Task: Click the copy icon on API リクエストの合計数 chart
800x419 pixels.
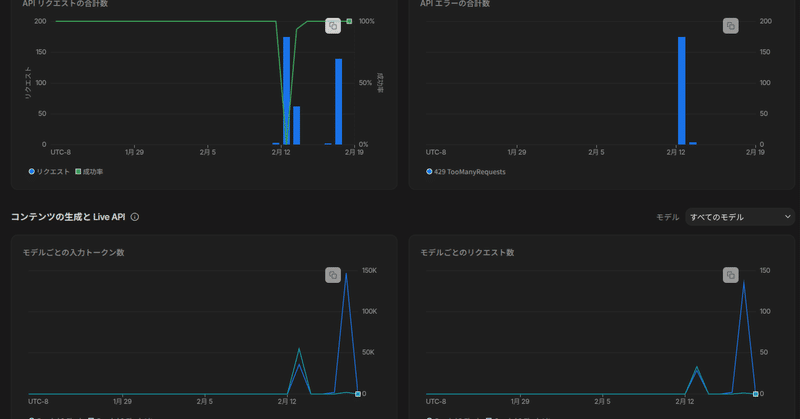Action: (x=333, y=26)
